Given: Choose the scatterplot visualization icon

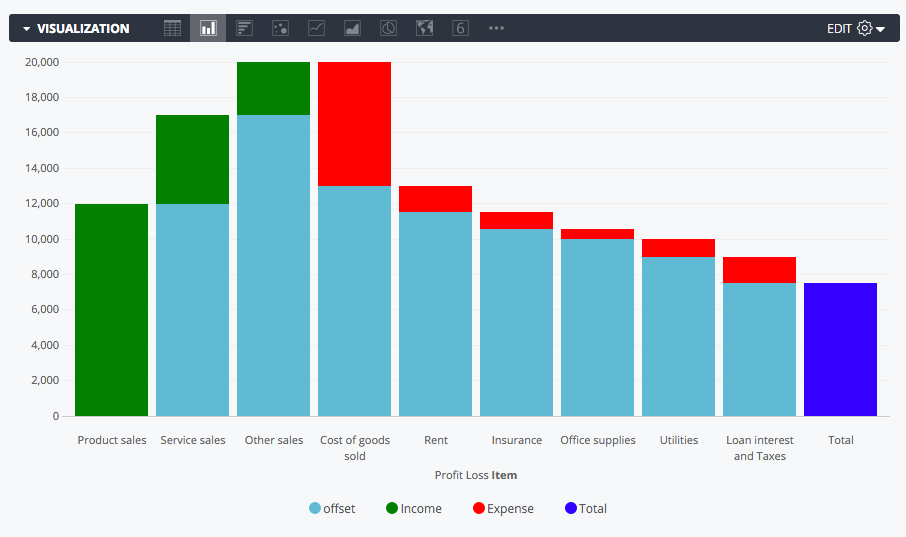Looking at the screenshot, I should [x=280, y=28].
